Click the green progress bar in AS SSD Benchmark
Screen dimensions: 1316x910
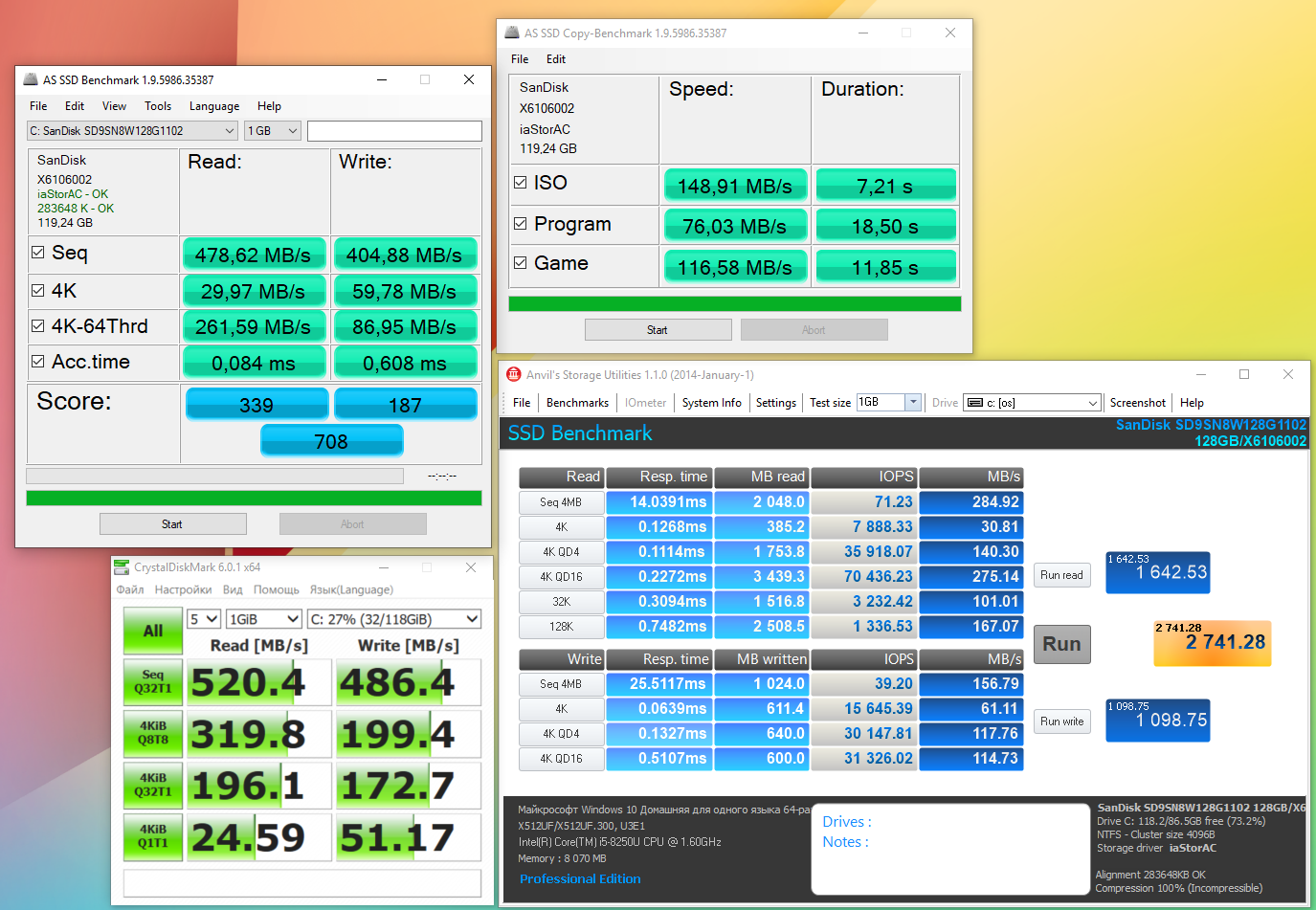click(x=254, y=499)
